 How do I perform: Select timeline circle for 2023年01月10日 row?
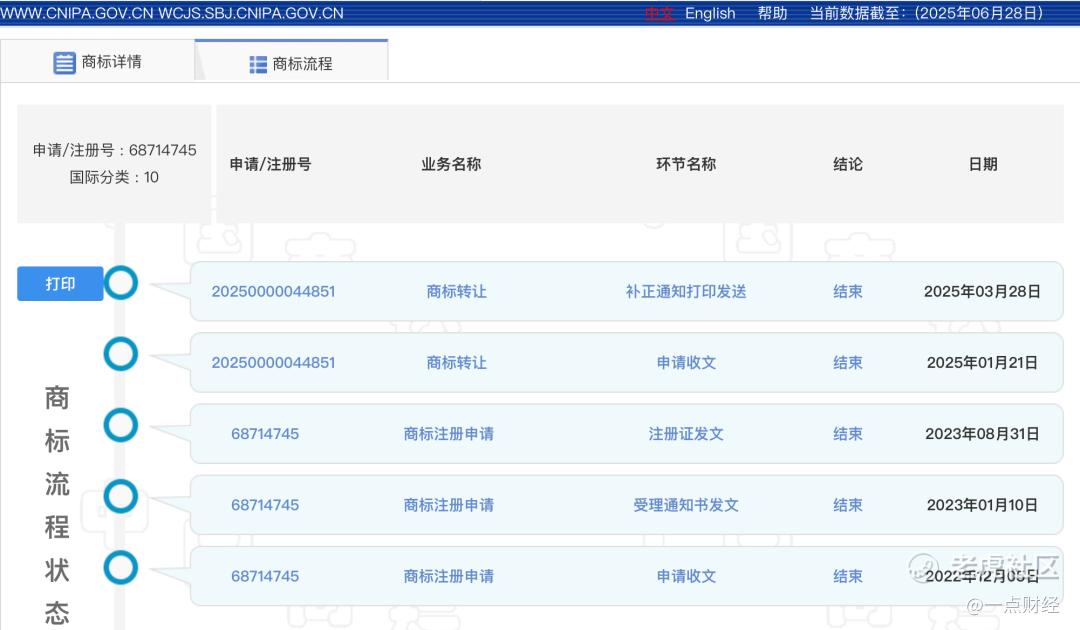[121, 496]
